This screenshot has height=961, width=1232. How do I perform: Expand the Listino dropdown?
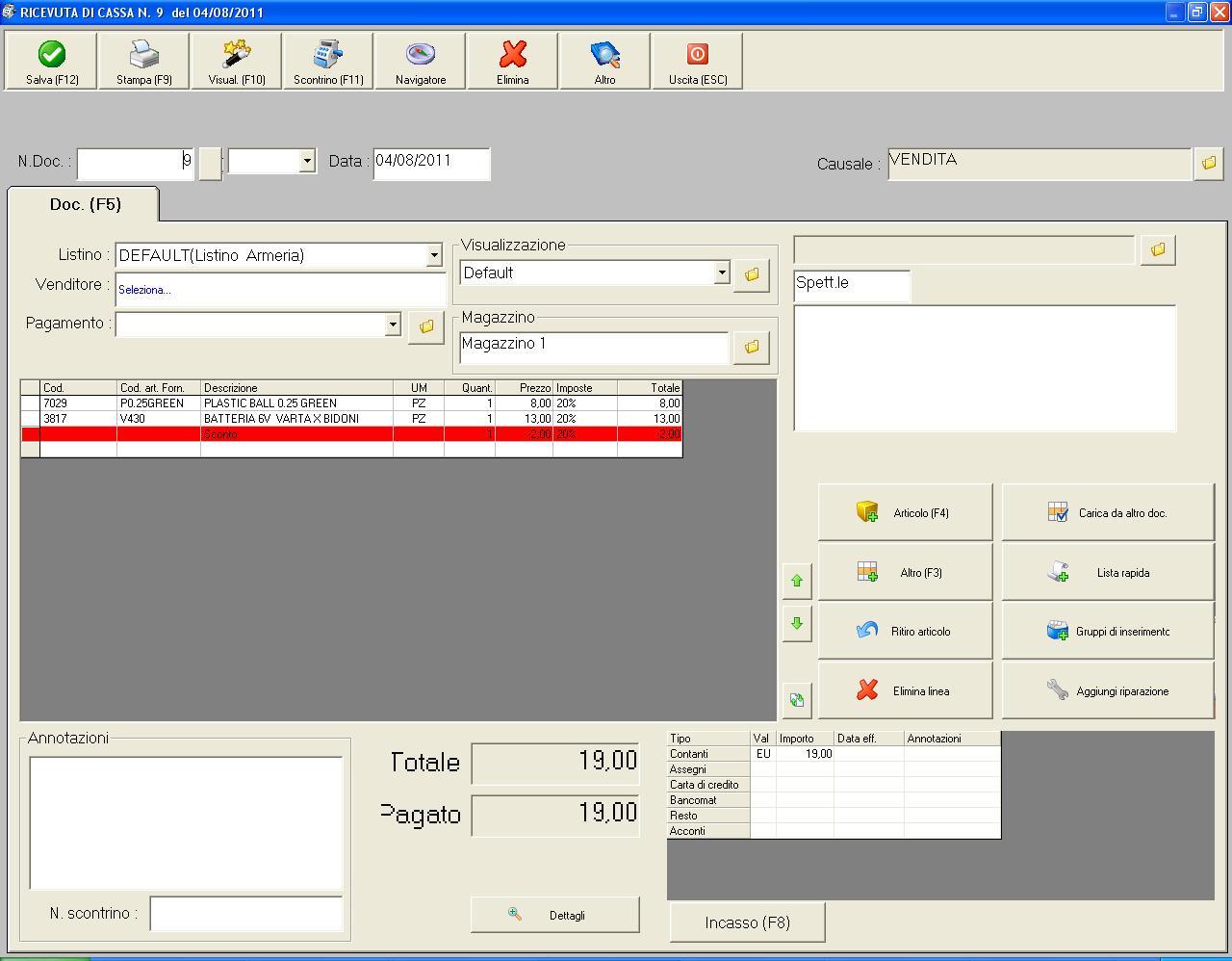pos(434,255)
